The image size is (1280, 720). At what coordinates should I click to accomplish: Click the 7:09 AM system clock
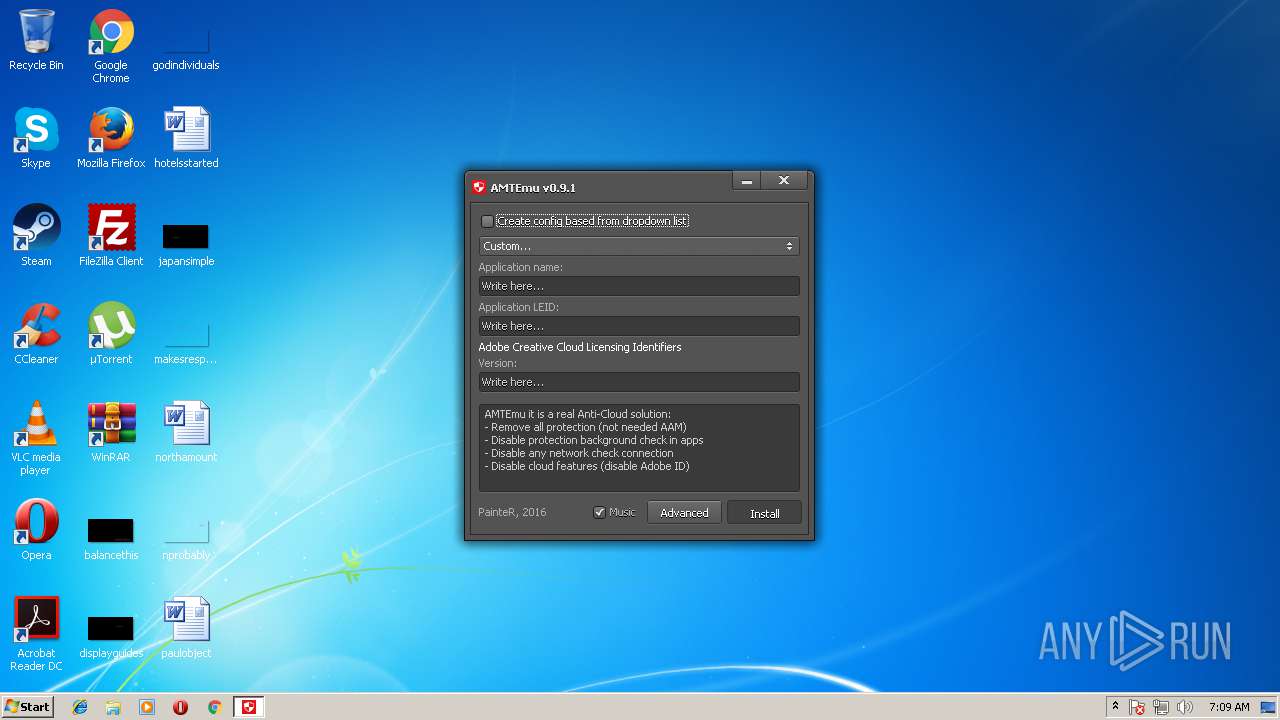click(x=1229, y=707)
